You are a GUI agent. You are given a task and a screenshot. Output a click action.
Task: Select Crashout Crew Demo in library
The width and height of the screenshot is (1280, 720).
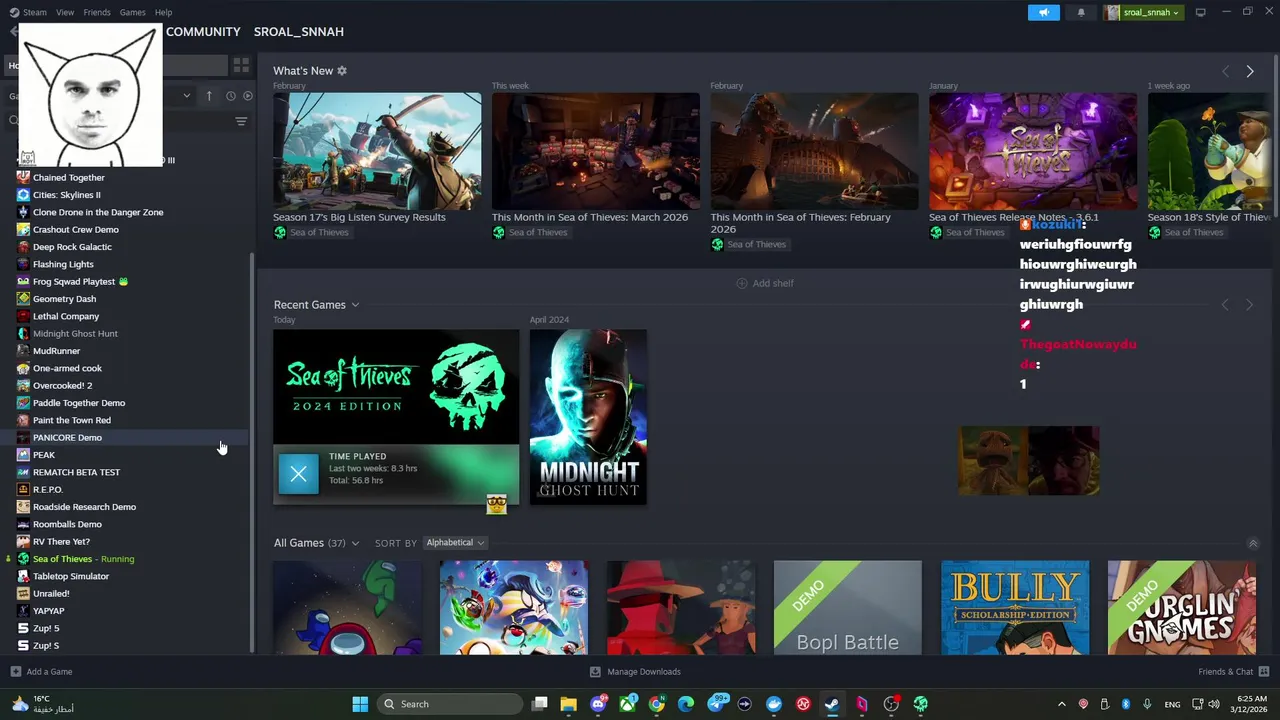pyautogui.click(x=75, y=230)
